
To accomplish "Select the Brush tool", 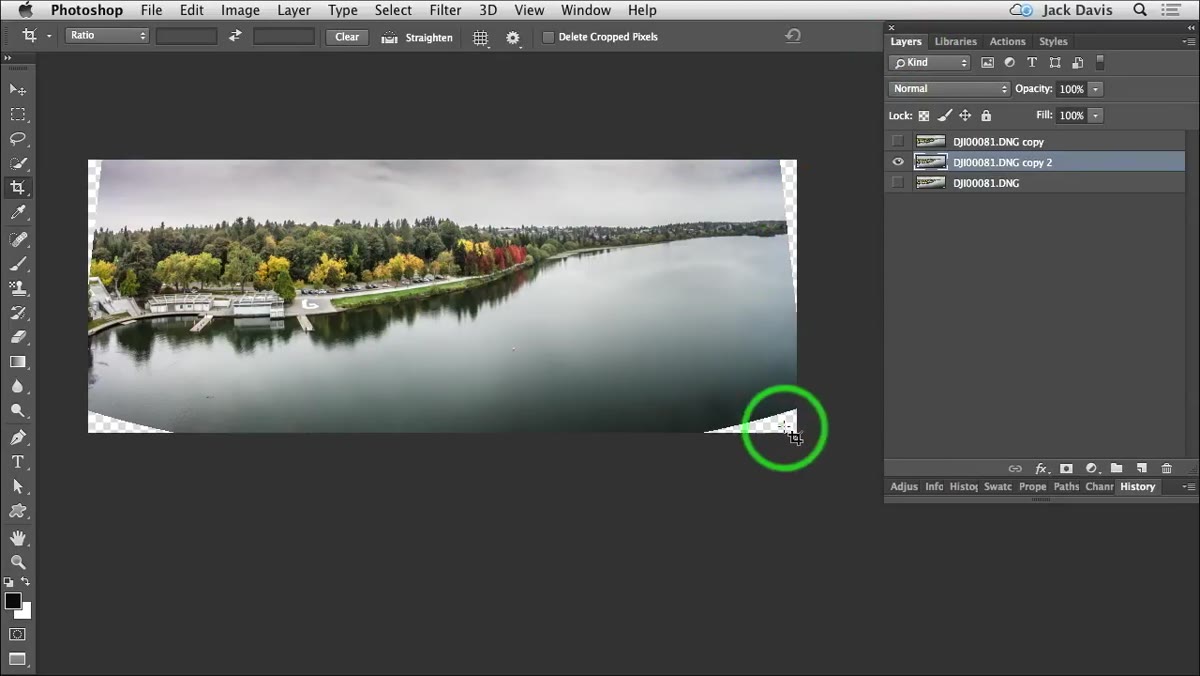I will (x=17, y=264).
